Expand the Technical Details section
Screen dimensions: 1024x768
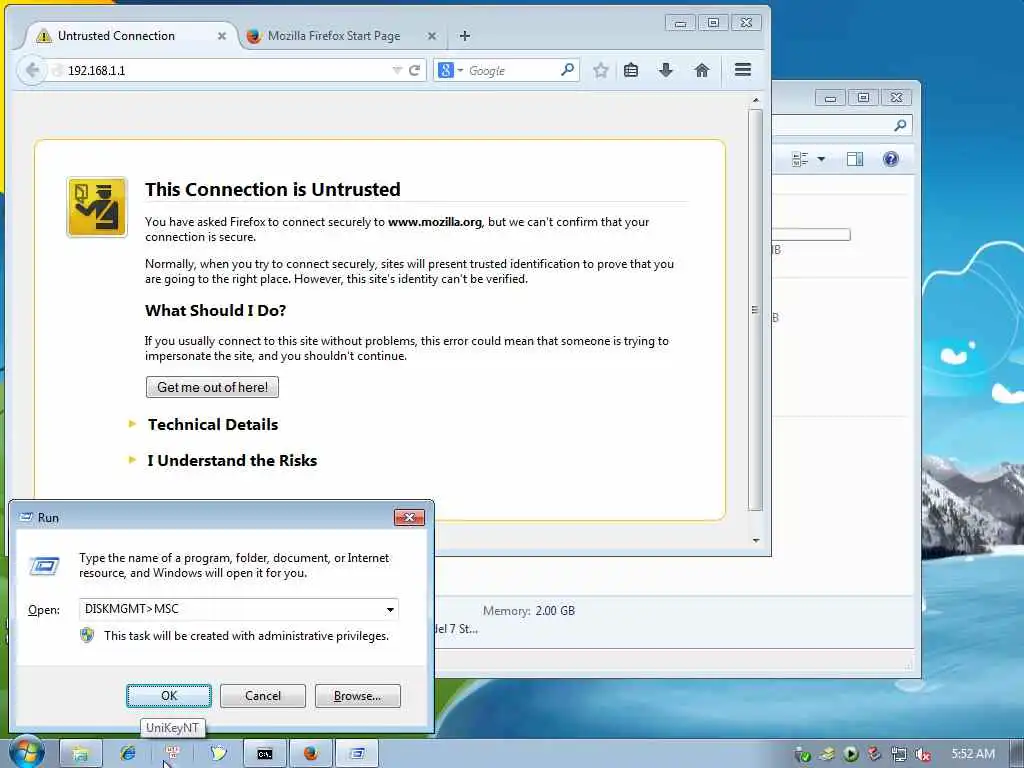point(212,424)
